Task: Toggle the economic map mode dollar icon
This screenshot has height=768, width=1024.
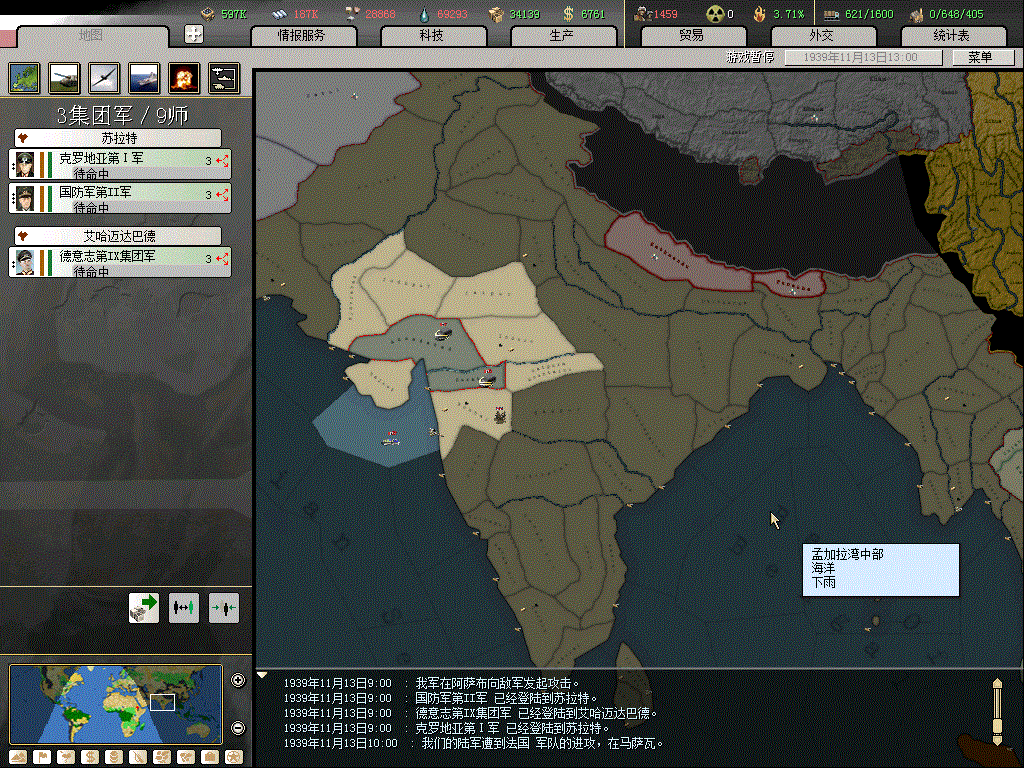Action: (x=89, y=757)
